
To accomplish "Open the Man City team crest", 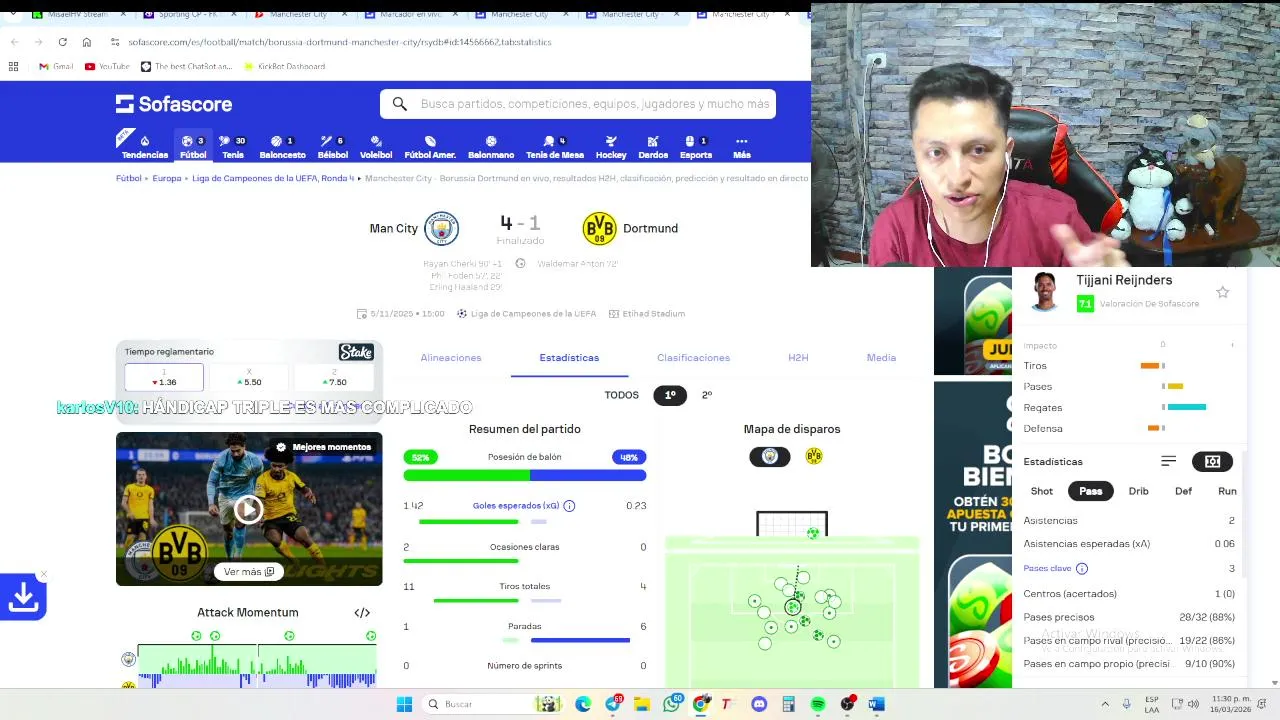I will point(441,228).
